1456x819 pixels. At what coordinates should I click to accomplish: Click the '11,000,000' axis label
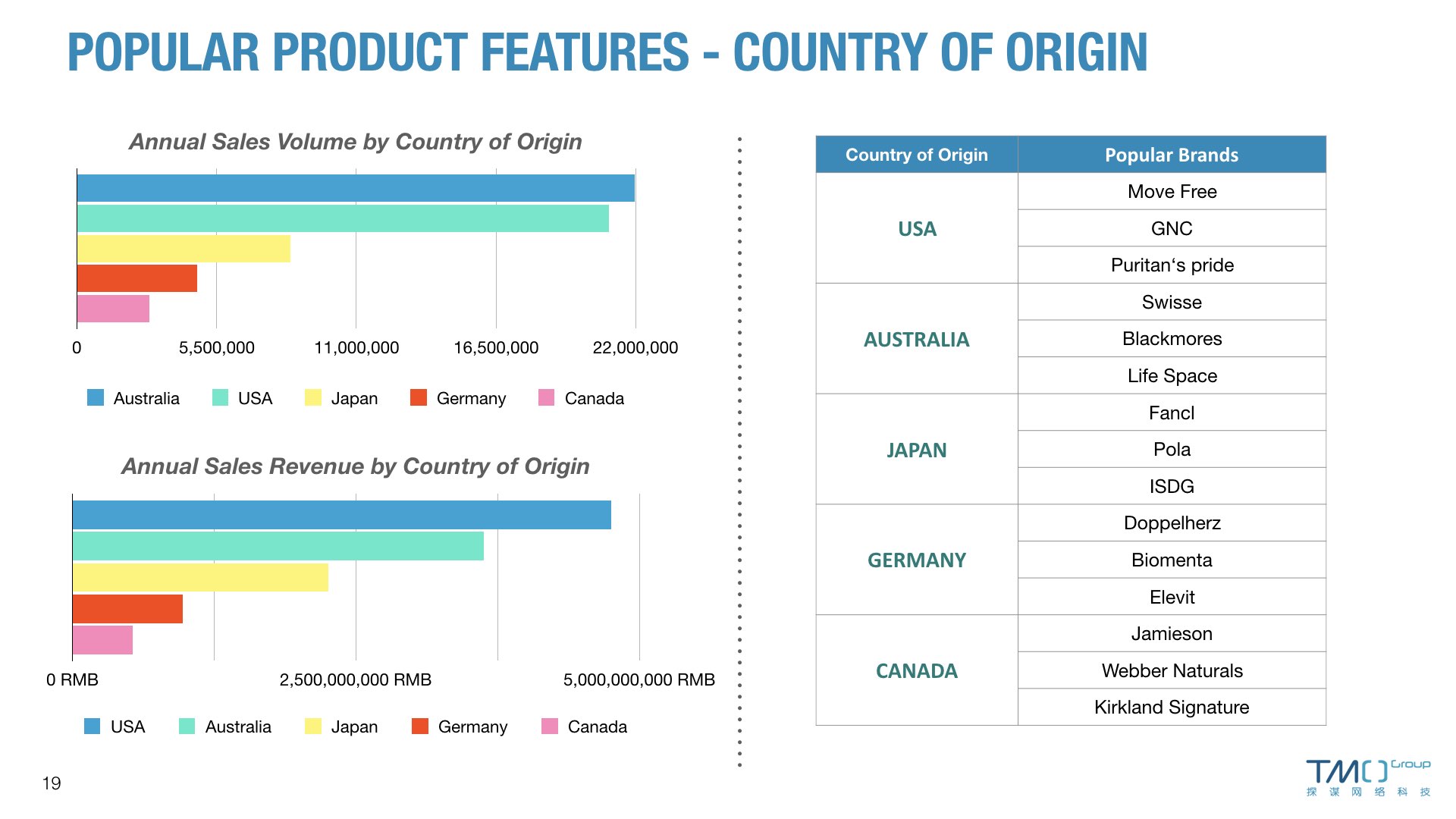pyautogui.click(x=356, y=347)
